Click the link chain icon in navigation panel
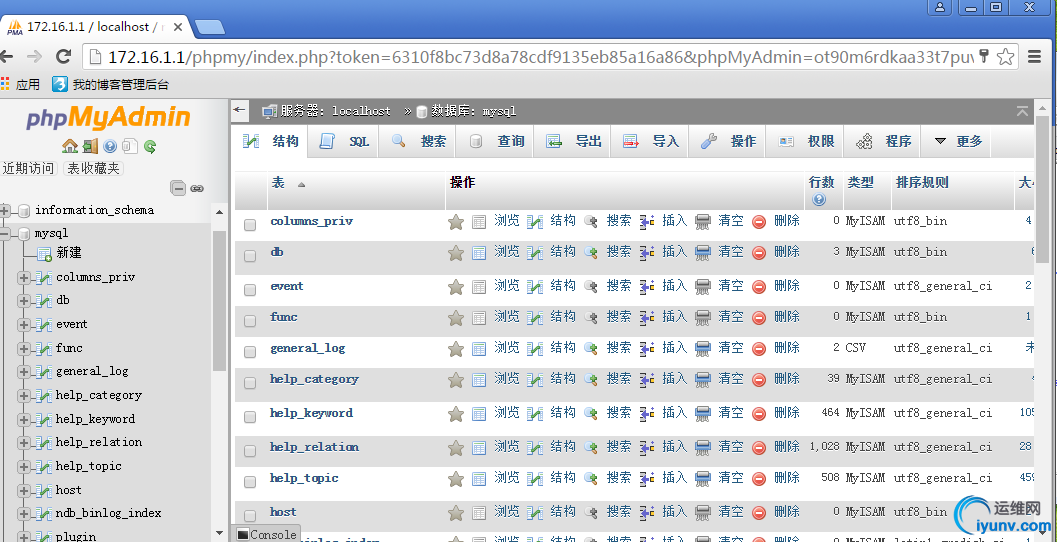Viewport: 1057px width, 542px height. [197, 189]
